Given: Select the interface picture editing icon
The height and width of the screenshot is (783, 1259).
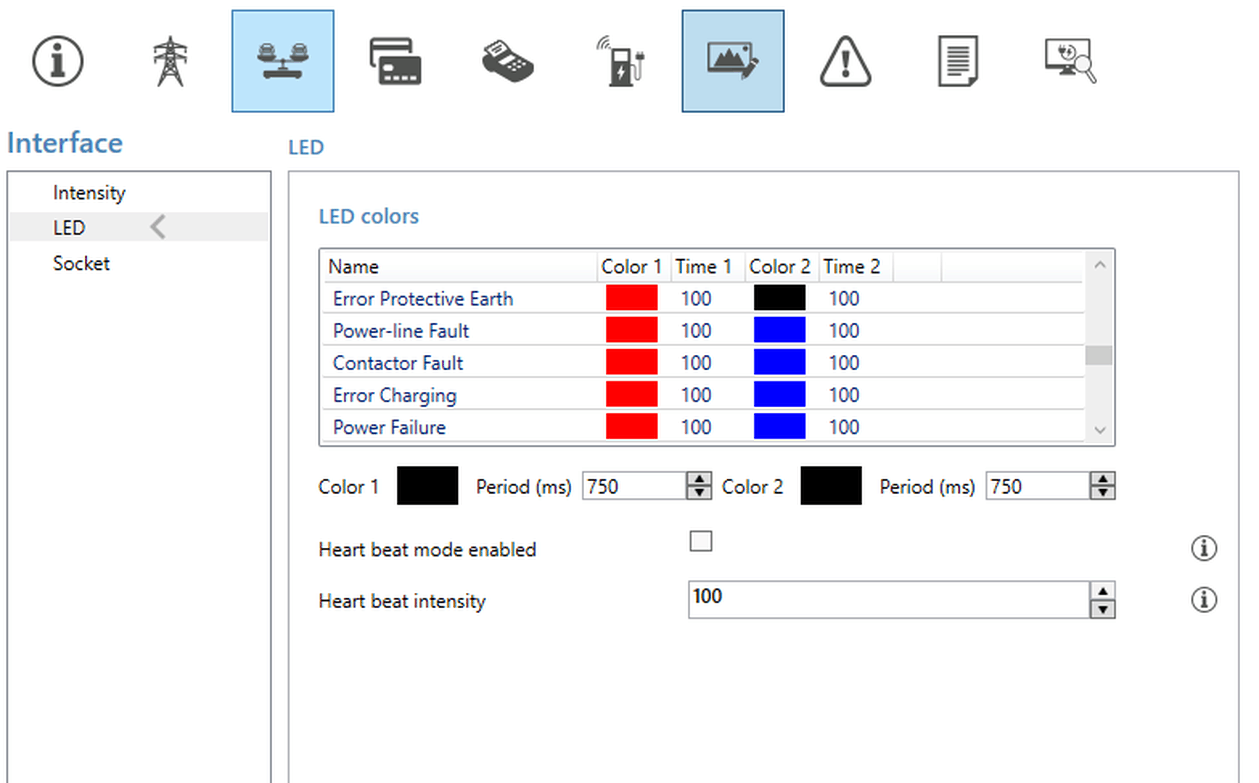Looking at the screenshot, I should coord(733,61).
